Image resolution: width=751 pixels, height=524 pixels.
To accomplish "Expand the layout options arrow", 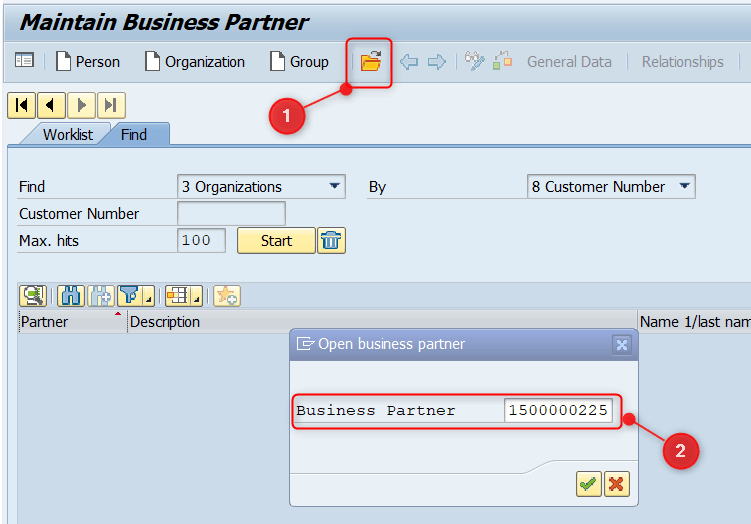I will 196,296.
